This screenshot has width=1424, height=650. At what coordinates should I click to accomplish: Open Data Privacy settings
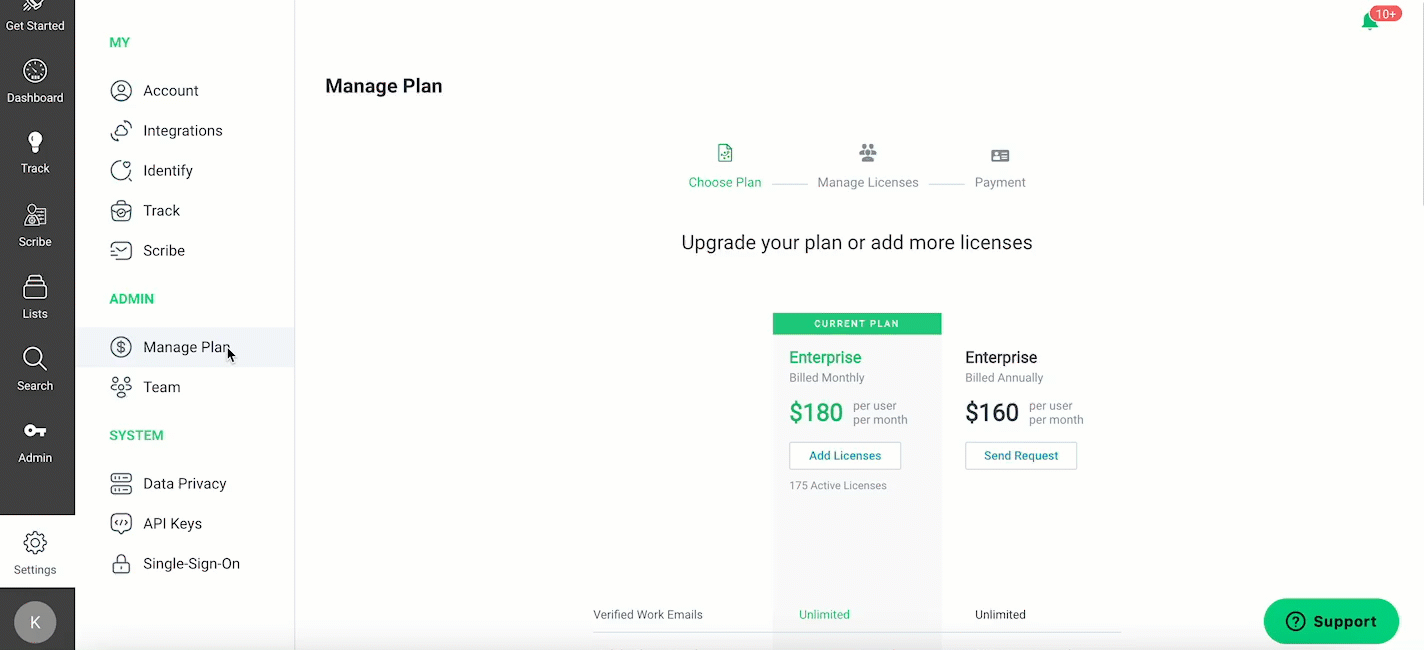click(x=185, y=484)
